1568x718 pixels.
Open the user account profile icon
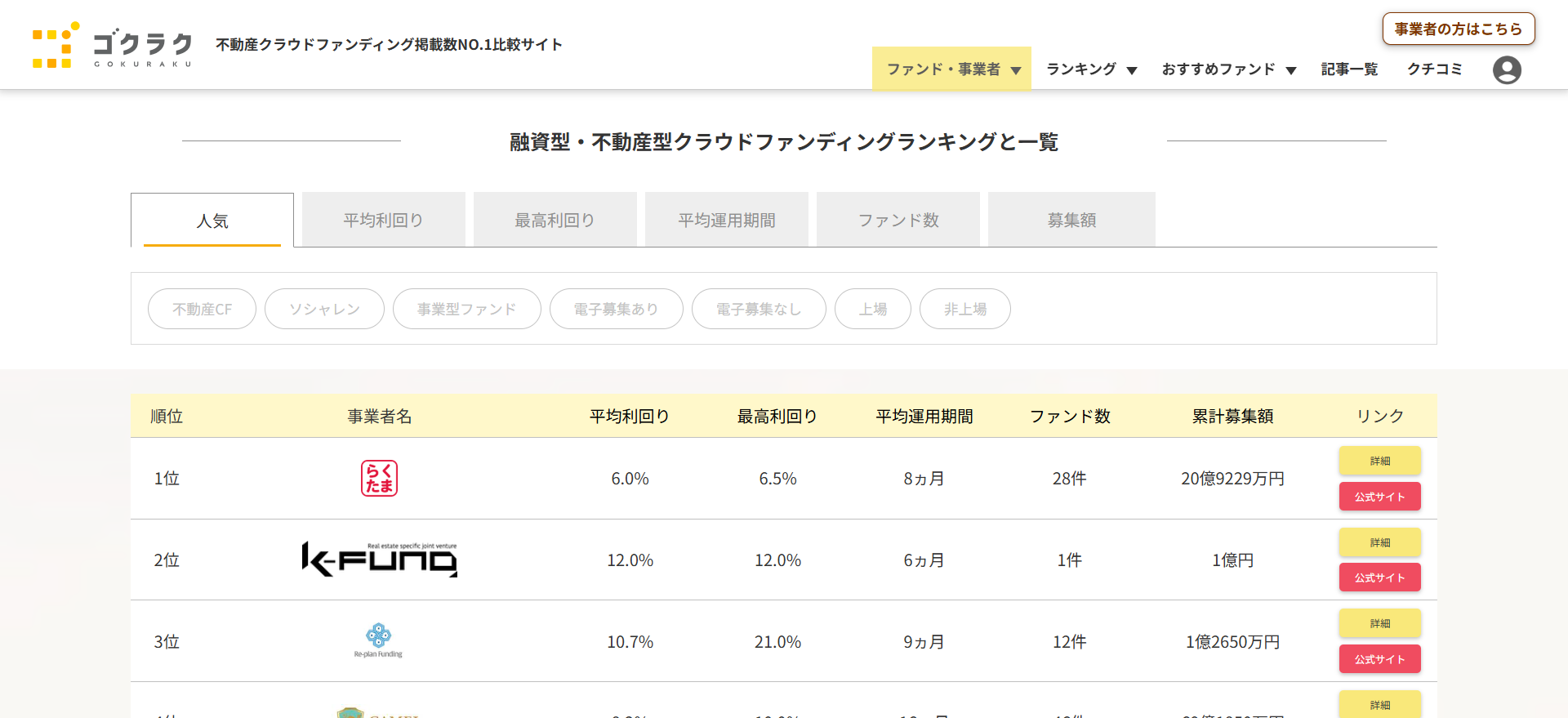1507,70
